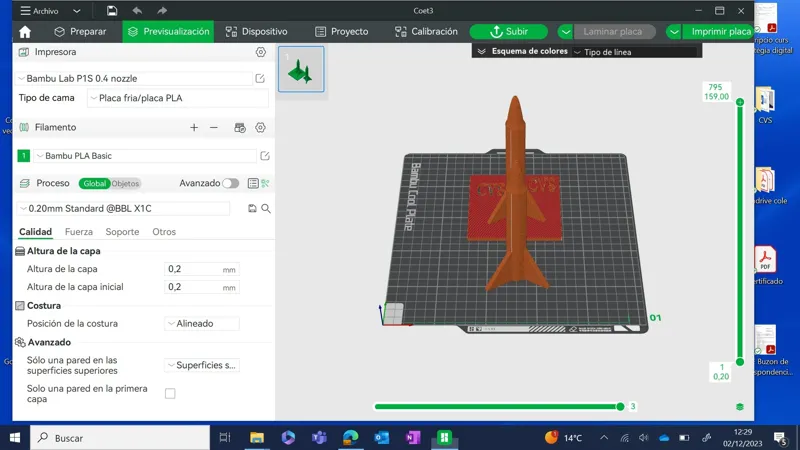Image resolution: width=800 pixels, height=450 pixels.
Task: Edit the Bambu Lab P1S printer preset
Action: tap(260, 79)
